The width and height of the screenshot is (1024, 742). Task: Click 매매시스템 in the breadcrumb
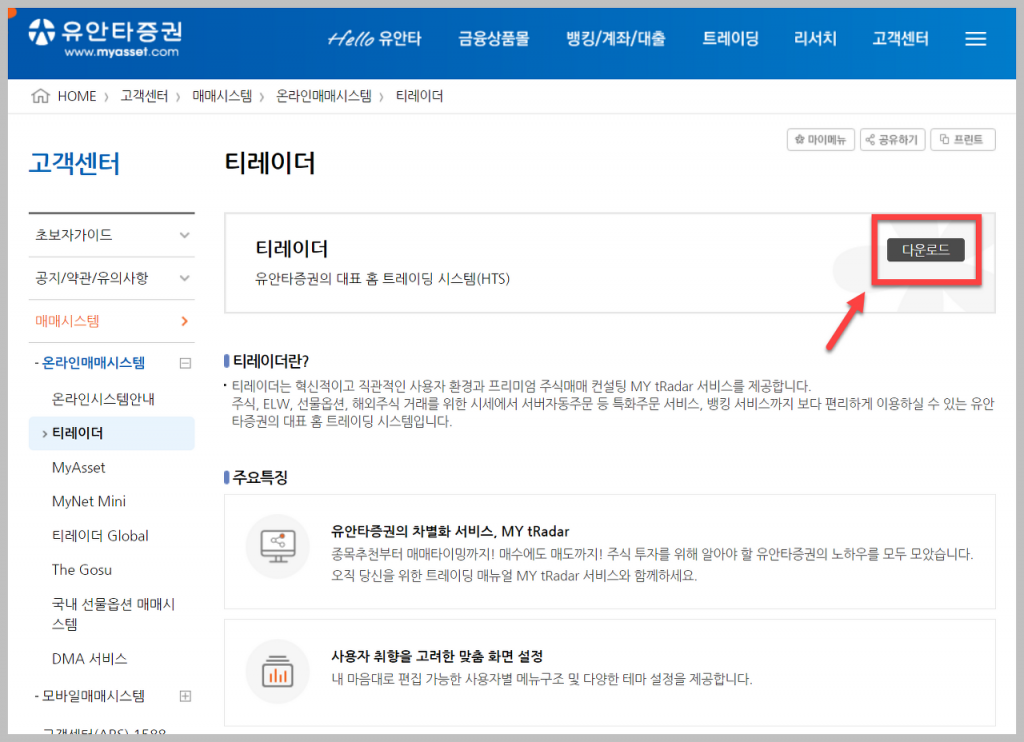click(x=222, y=96)
